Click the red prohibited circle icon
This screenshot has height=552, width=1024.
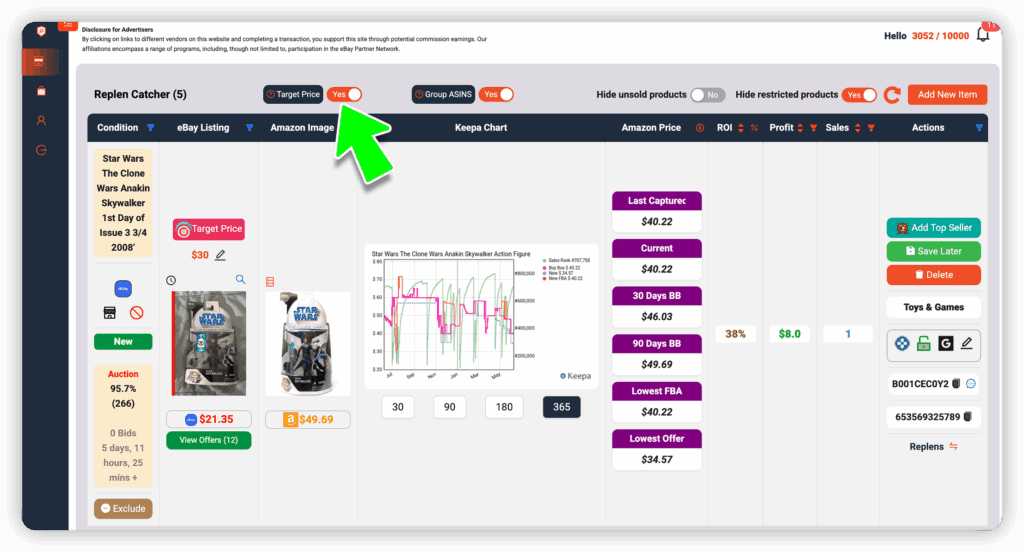tap(136, 313)
